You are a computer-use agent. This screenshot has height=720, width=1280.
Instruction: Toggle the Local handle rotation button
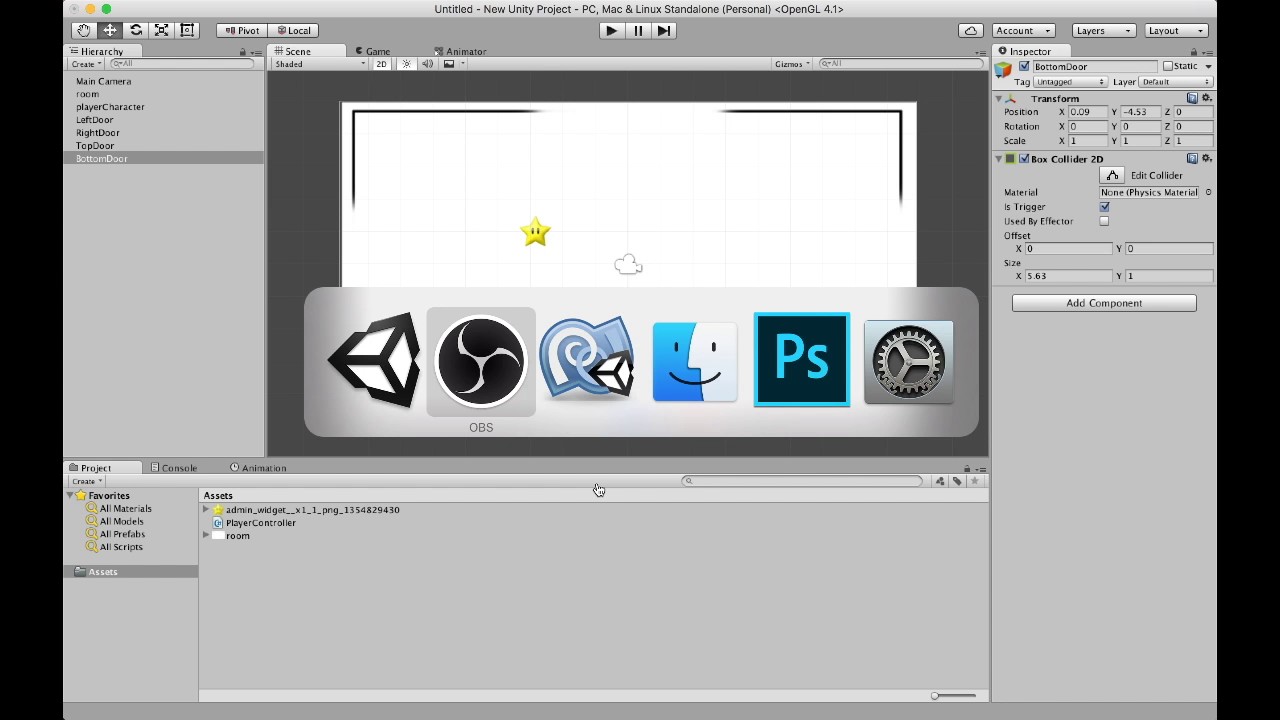[292, 31]
